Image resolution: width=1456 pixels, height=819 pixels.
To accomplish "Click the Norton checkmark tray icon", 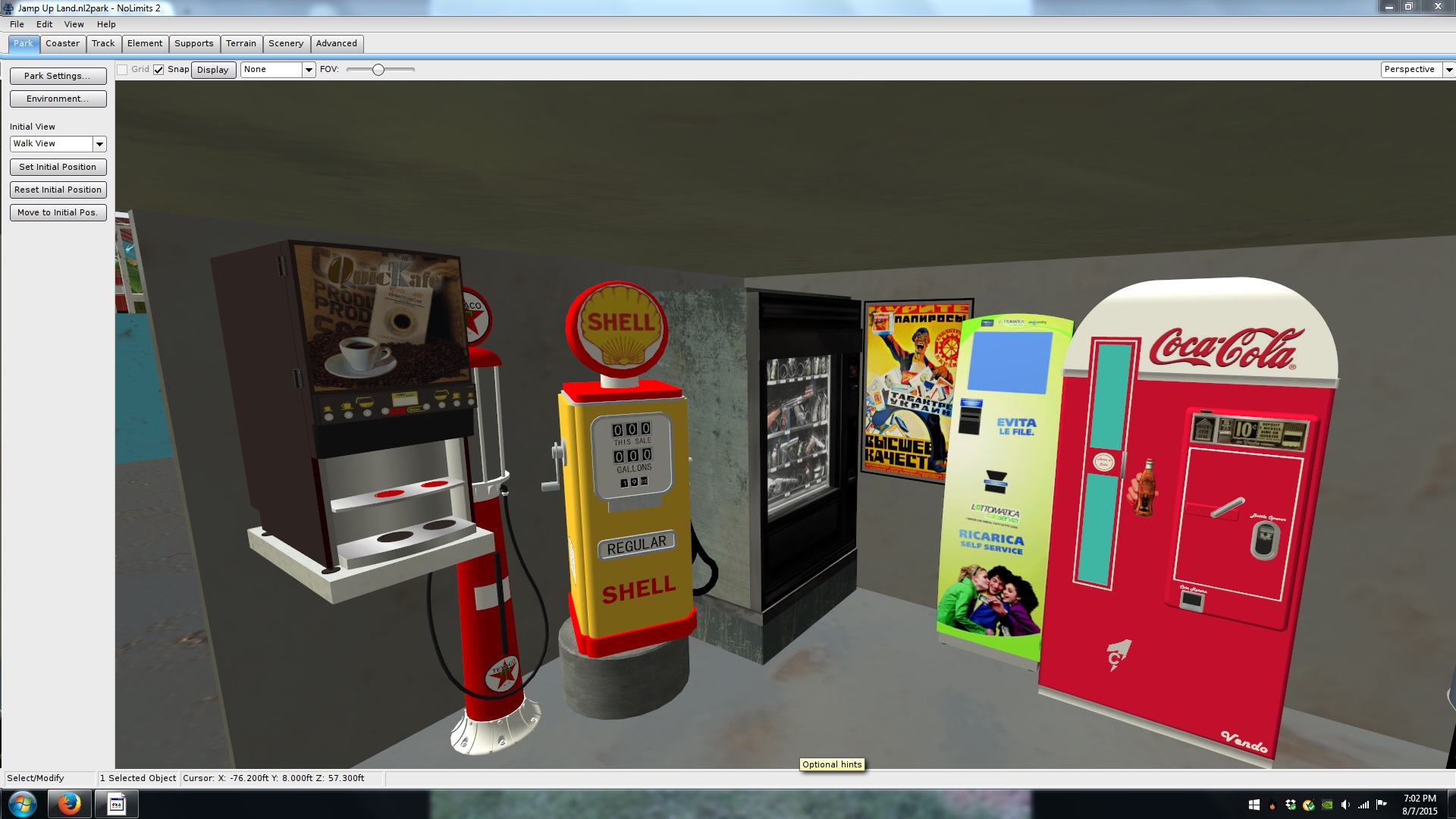I will (x=1309, y=805).
